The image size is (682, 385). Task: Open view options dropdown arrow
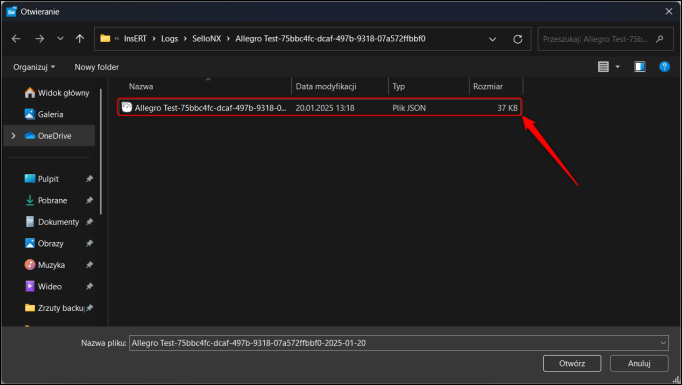(x=617, y=67)
